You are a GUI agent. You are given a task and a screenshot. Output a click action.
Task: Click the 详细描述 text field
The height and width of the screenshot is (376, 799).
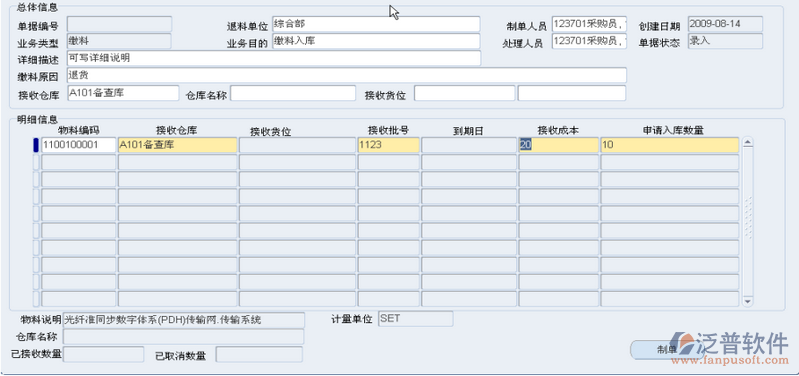(x=274, y=58)
